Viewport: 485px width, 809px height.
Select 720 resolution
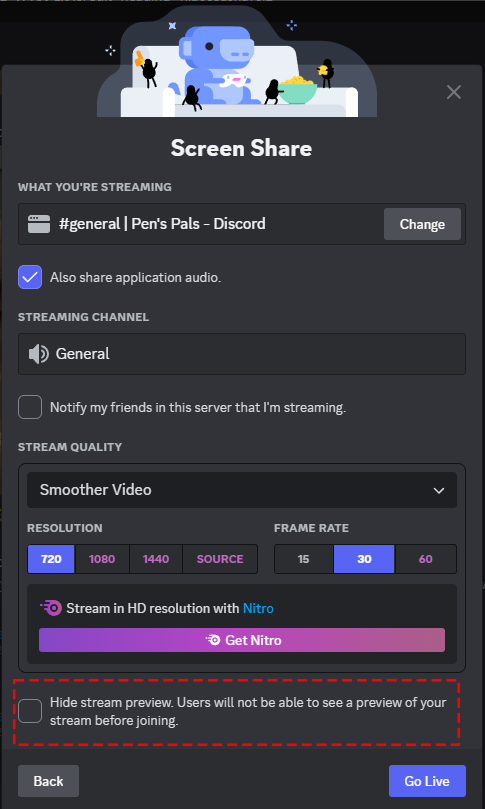(51, 559)
